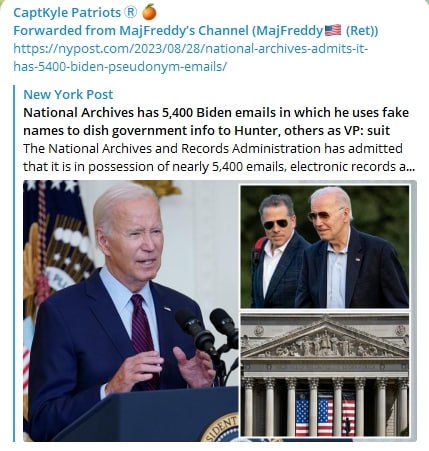This screenshot has width=429, height=451.
Task: Click the blue vertical link-preview bar
Action: (x=14, y=263)
